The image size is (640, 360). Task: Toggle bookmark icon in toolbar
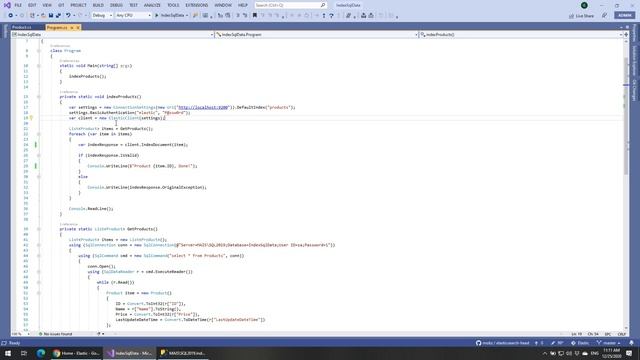click(255, 16)
